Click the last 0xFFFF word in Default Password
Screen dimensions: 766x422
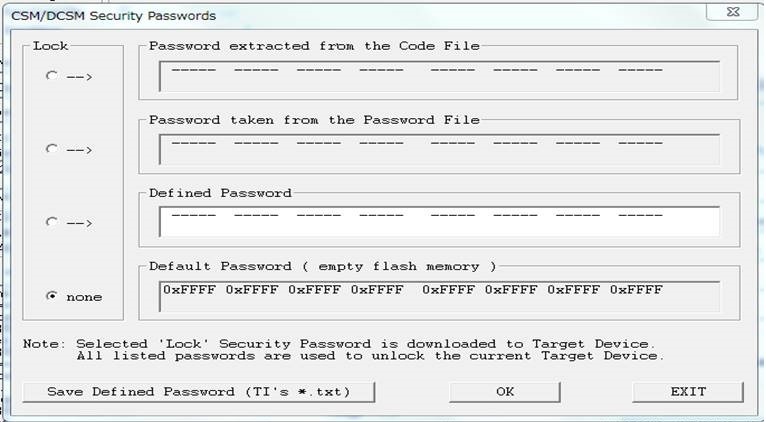coord(636,290)
